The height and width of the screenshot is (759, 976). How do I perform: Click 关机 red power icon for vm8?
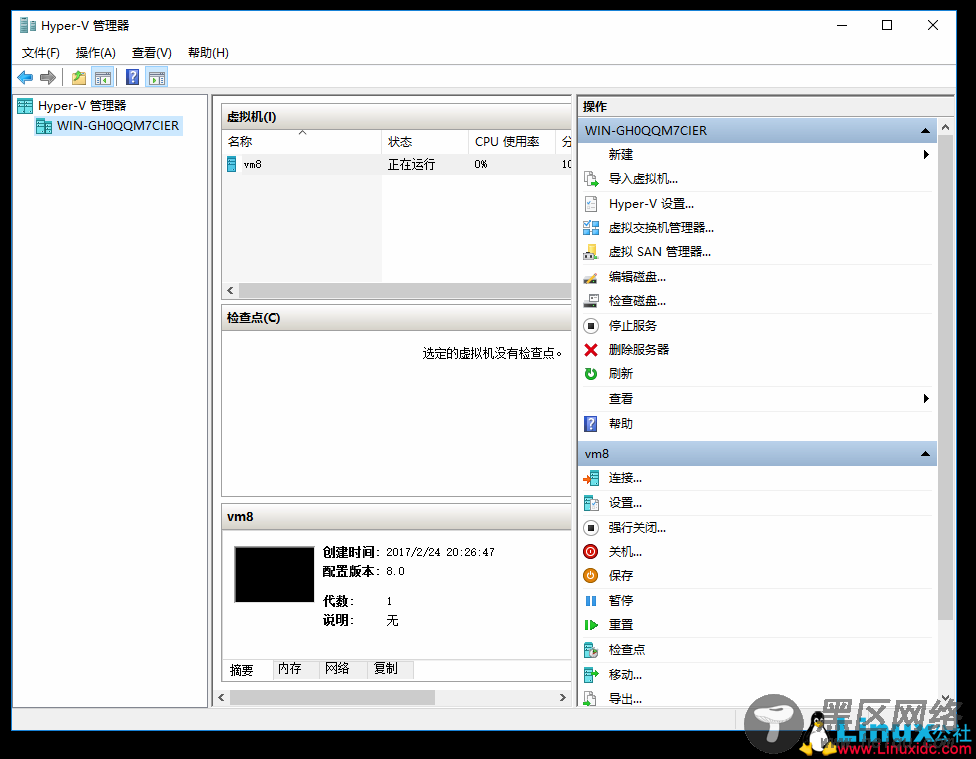[591, 552]
